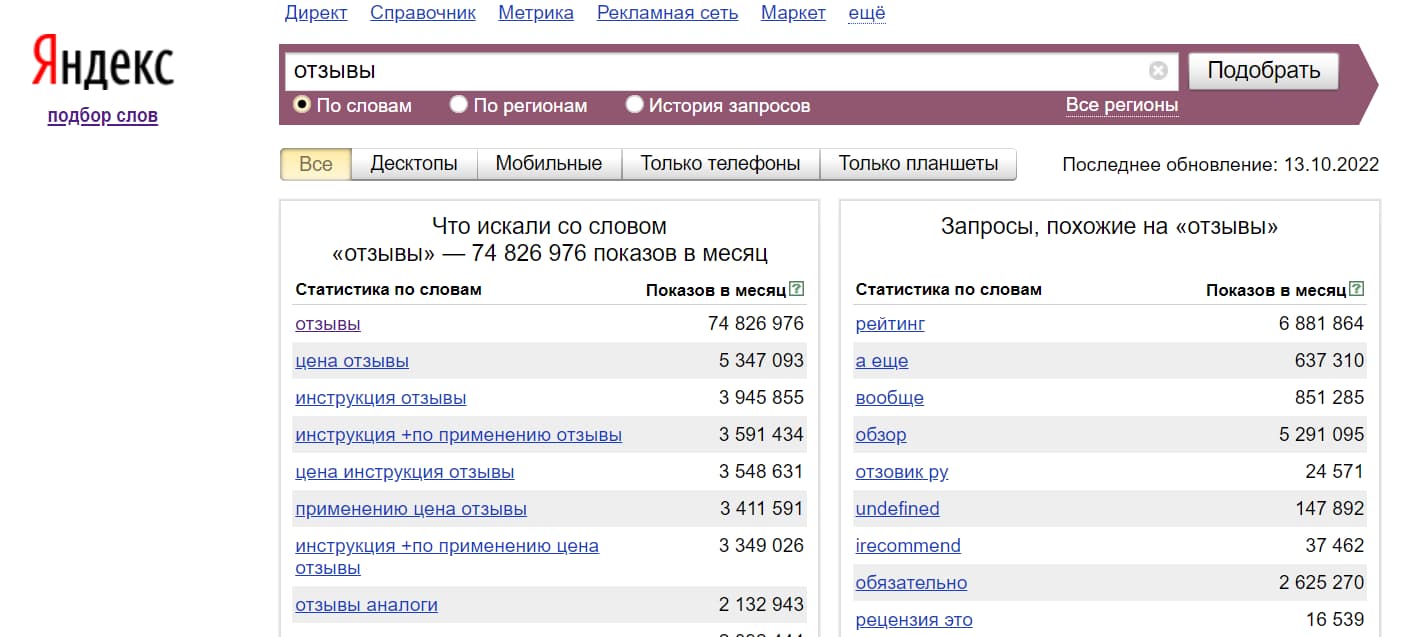Open the «рейтинг» similar query link
Screen dimensions: 1406x637
click(889, 324)
